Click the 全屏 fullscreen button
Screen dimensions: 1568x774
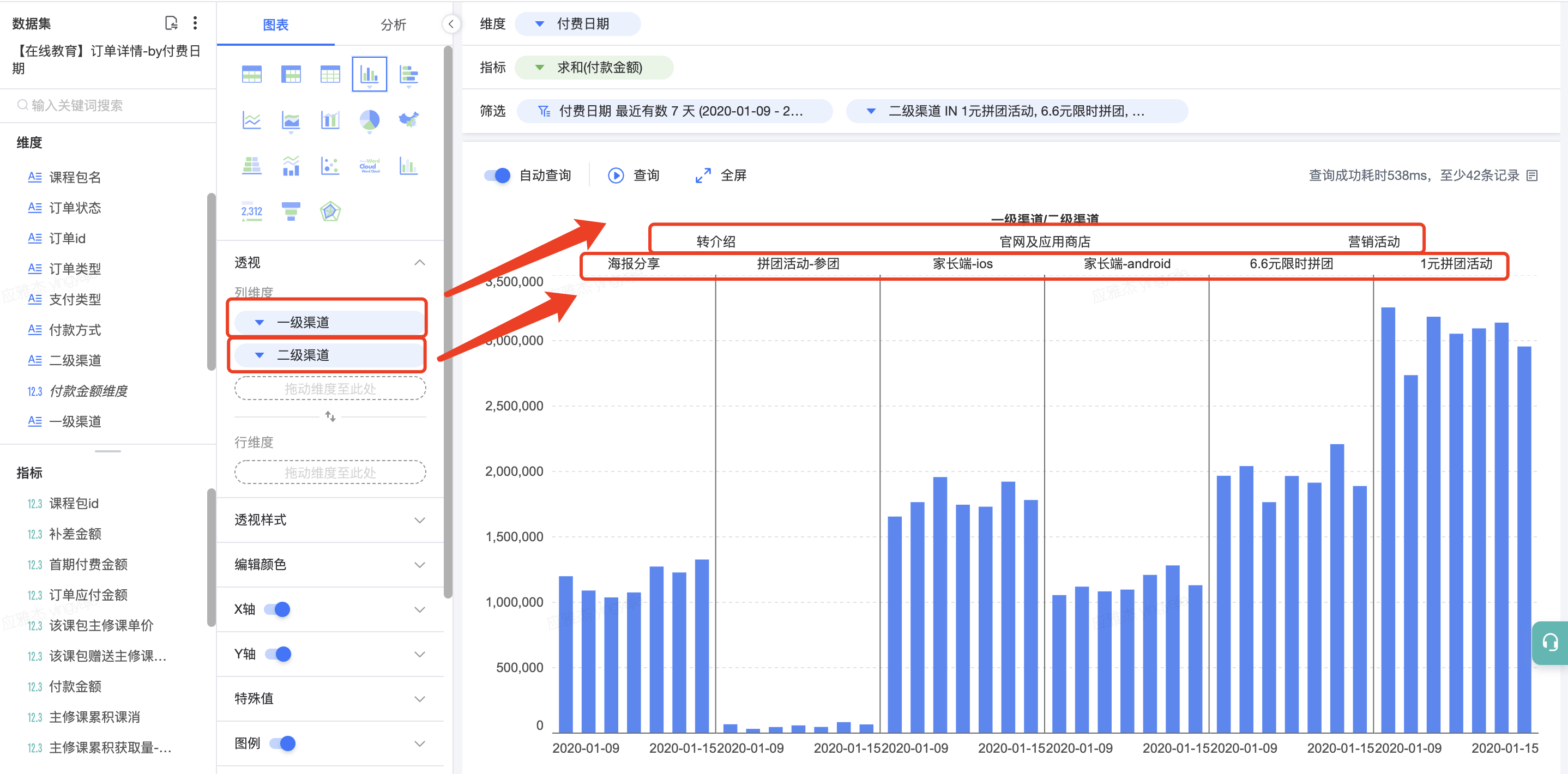coord(721,176)
